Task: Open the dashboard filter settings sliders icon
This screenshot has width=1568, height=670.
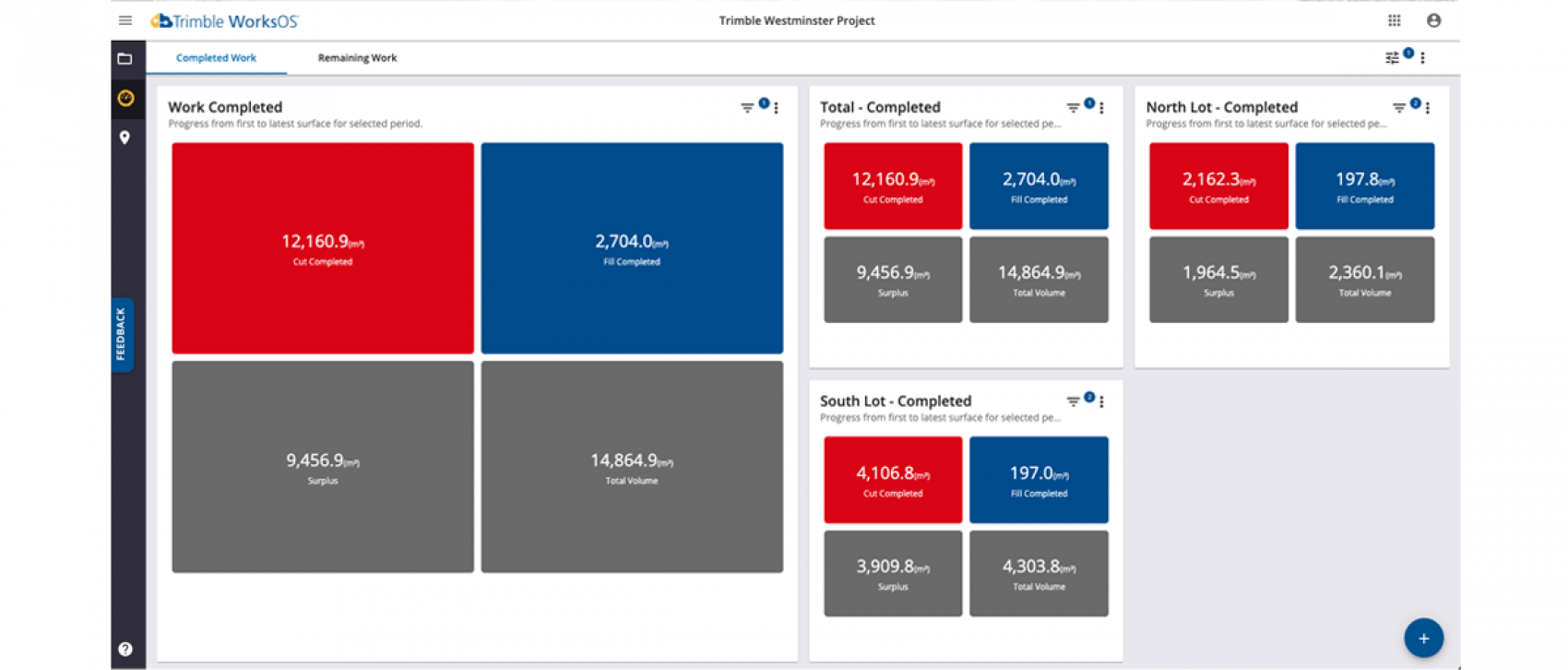Action: 1392,58
